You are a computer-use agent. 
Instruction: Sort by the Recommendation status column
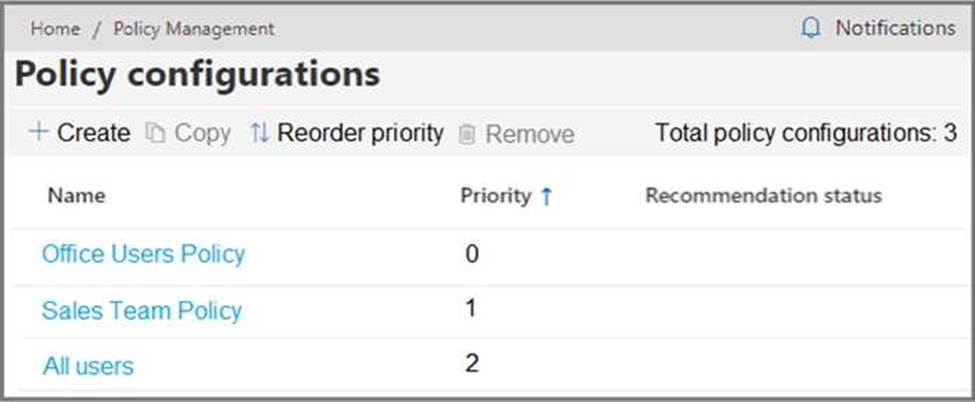click(764, 195)
